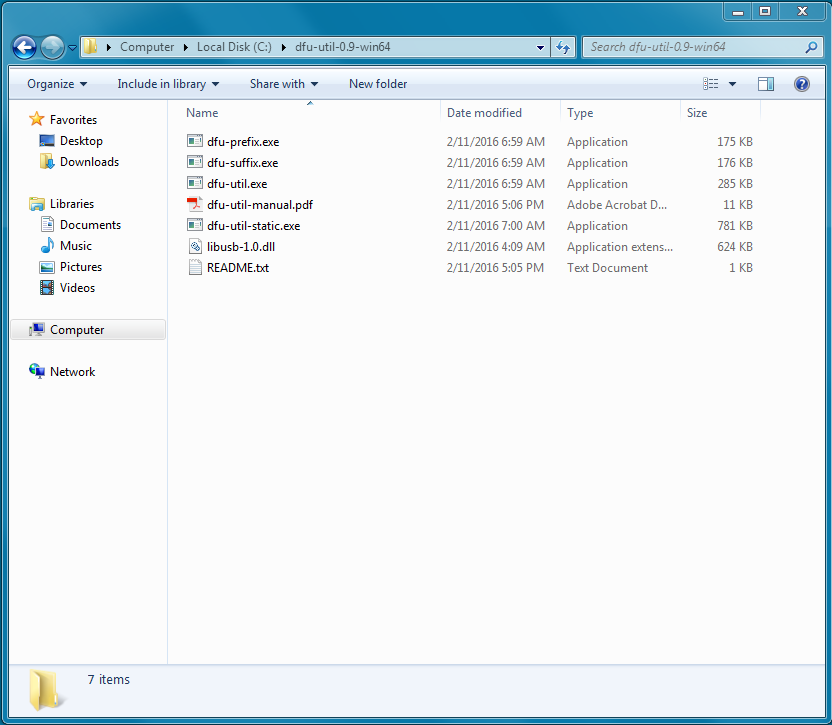Select Favorites in navigation pane

point(73,119)
